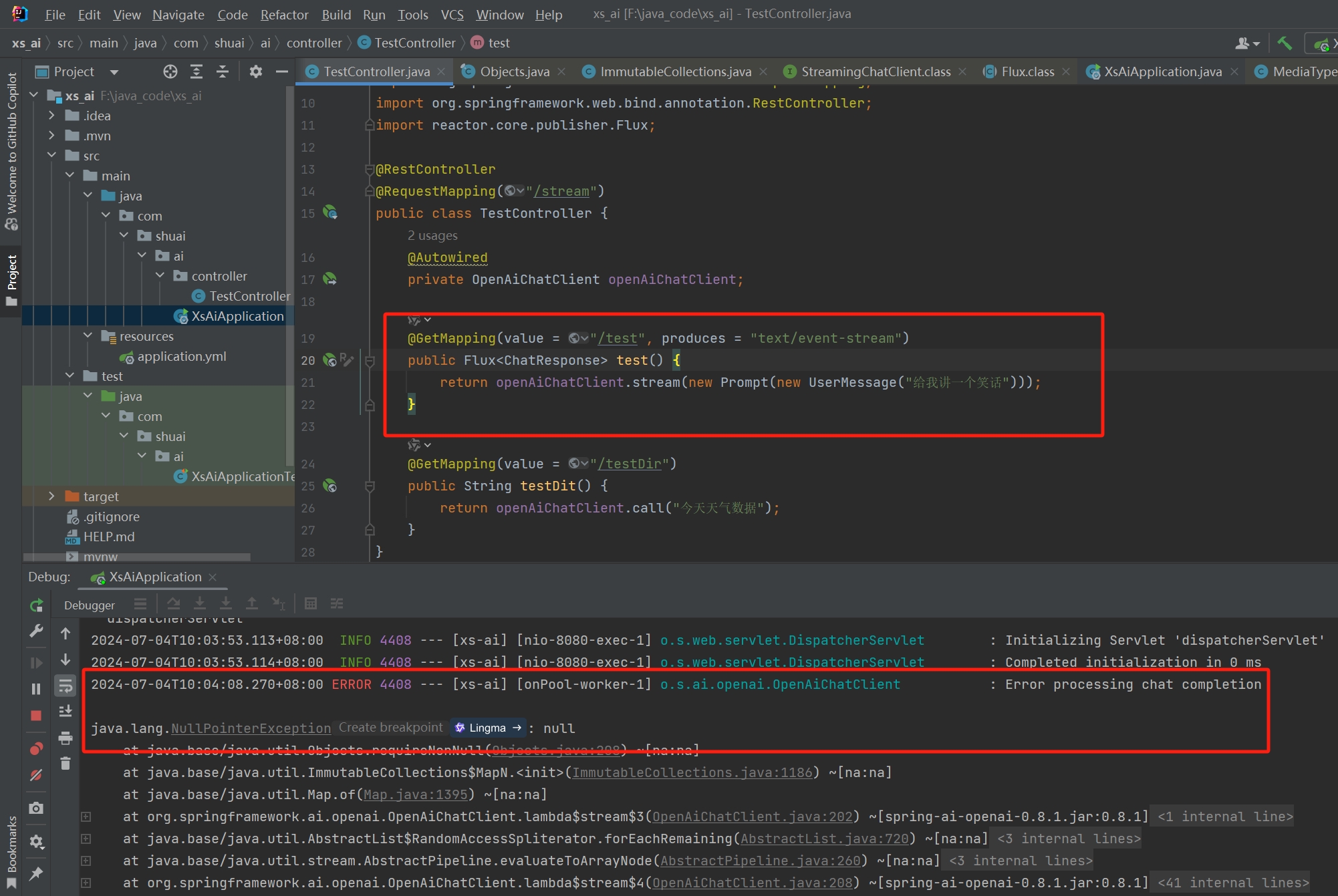
Task: Clear all console output with trash icon
Action: pyautogui.click(x=65, y=763)
